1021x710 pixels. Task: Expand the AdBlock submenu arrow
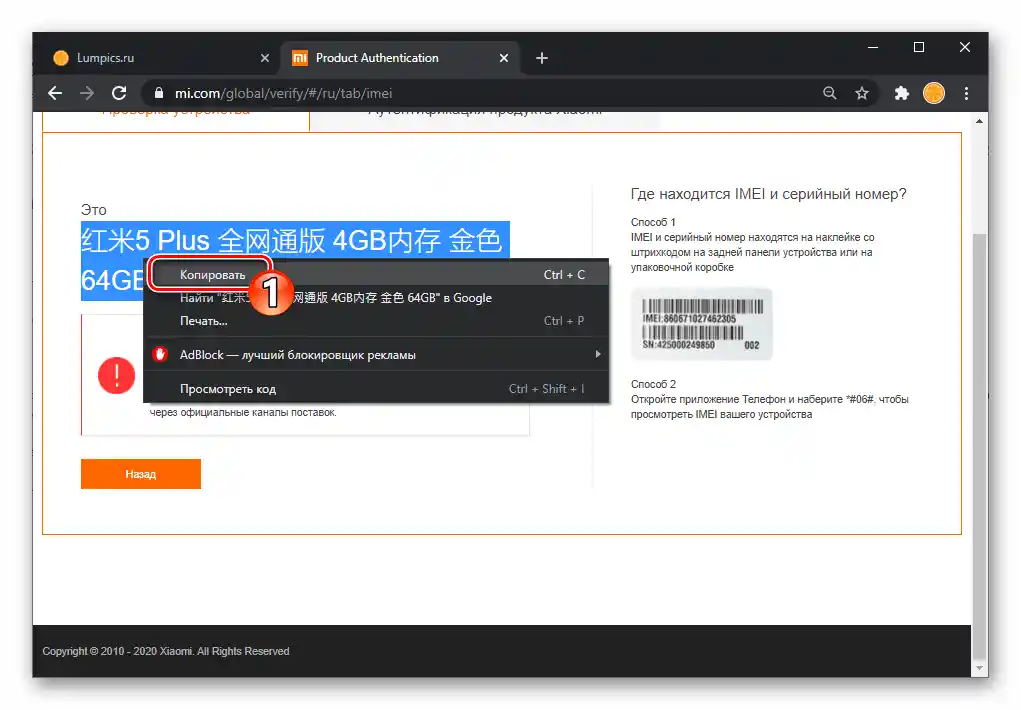click(x=597, y=354)
